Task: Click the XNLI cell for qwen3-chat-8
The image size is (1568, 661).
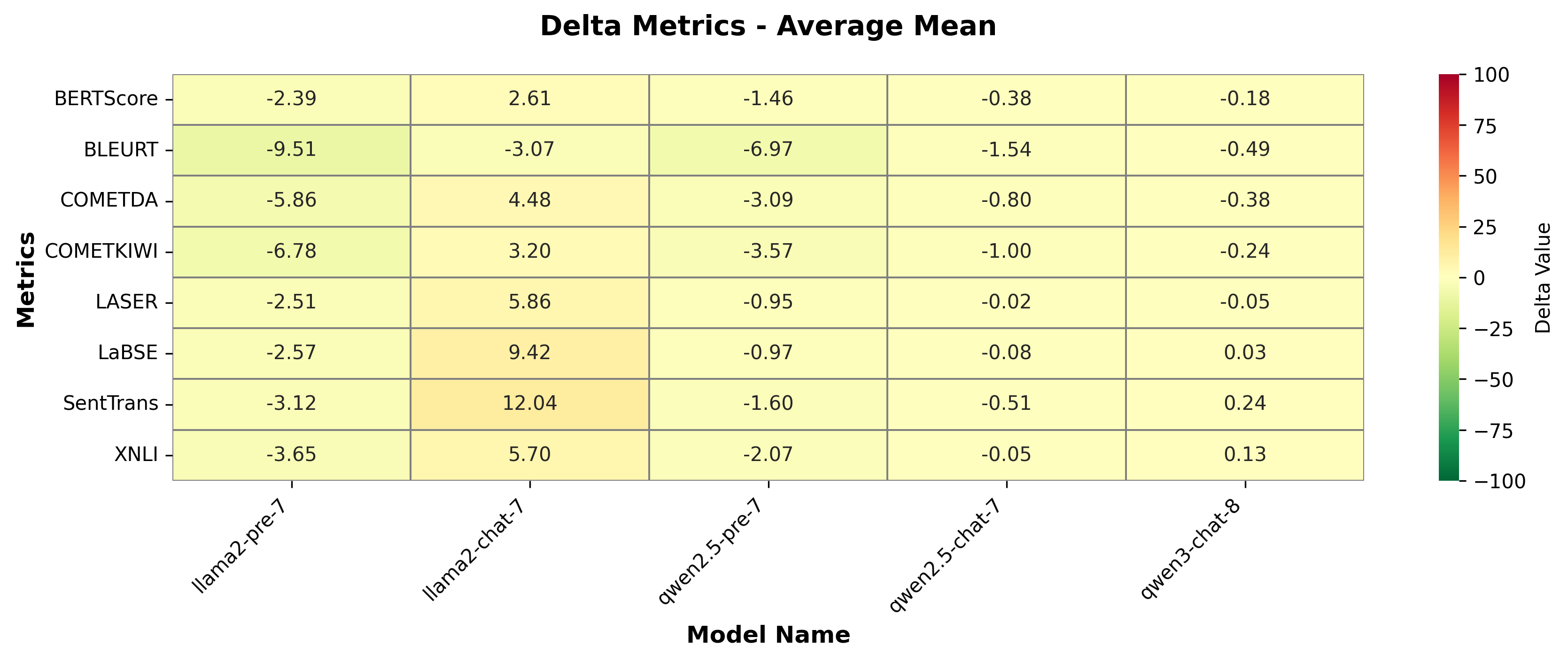Action: click(1245, 454)
